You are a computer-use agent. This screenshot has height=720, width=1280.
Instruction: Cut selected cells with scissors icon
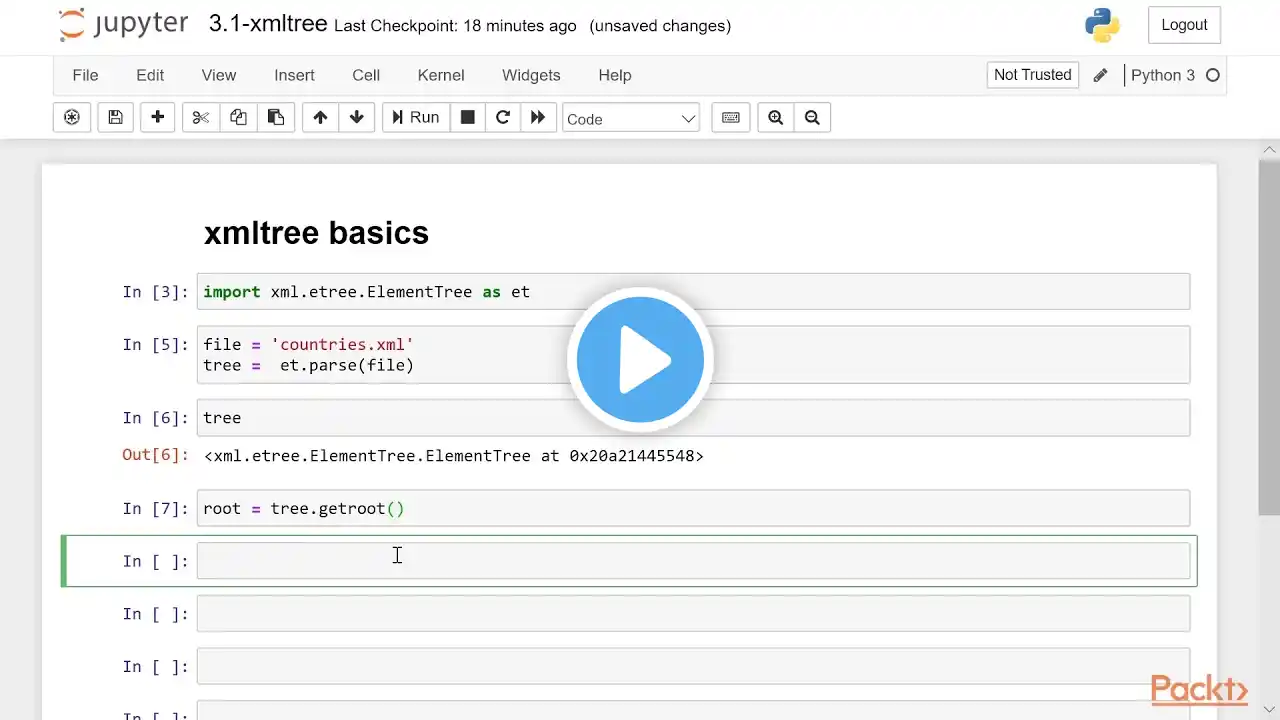coord(201,118)
